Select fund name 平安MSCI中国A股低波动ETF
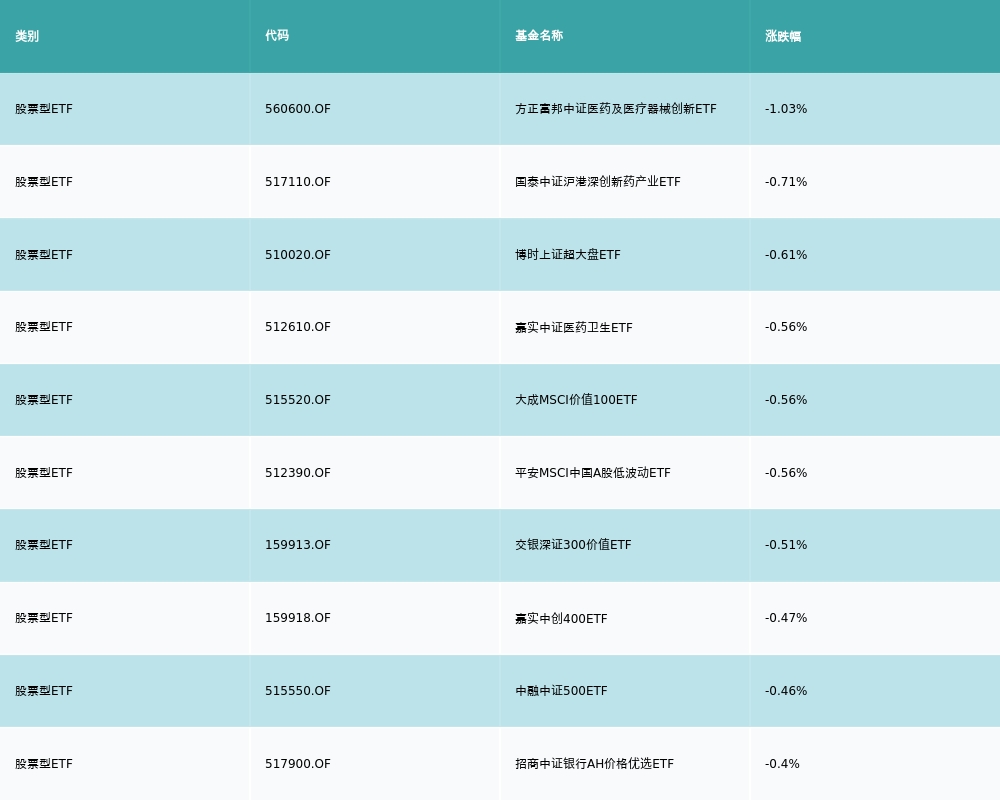This screenshot has width=1000, height=800. point(592,473)
